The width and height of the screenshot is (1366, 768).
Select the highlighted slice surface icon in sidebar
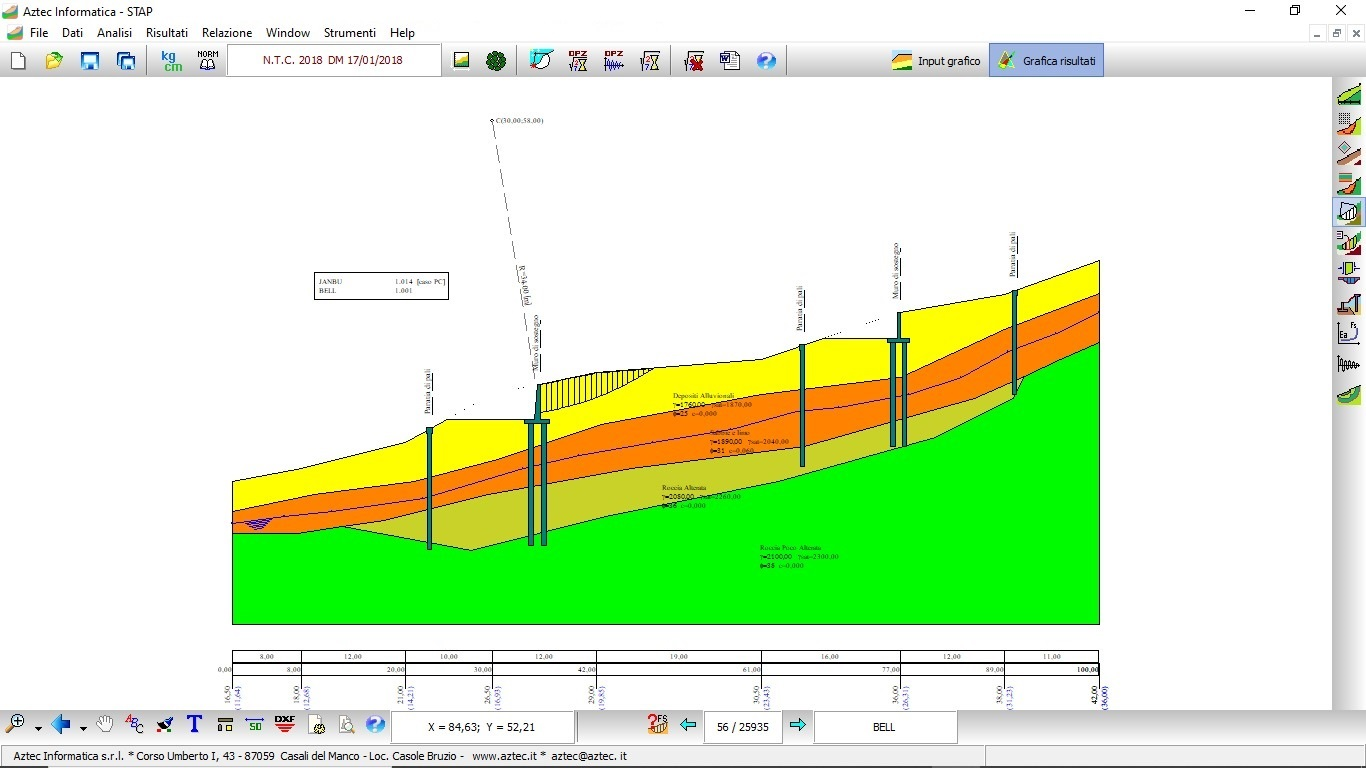(x=1349, y=212)
